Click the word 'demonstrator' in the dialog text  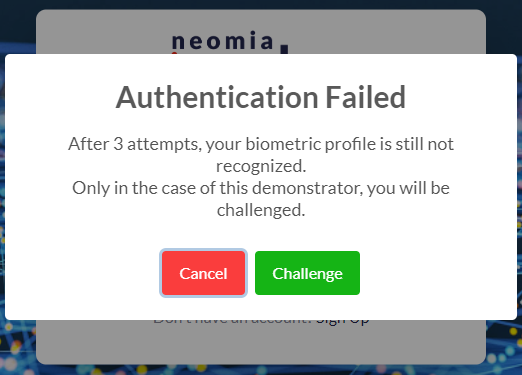pos(307,188)
